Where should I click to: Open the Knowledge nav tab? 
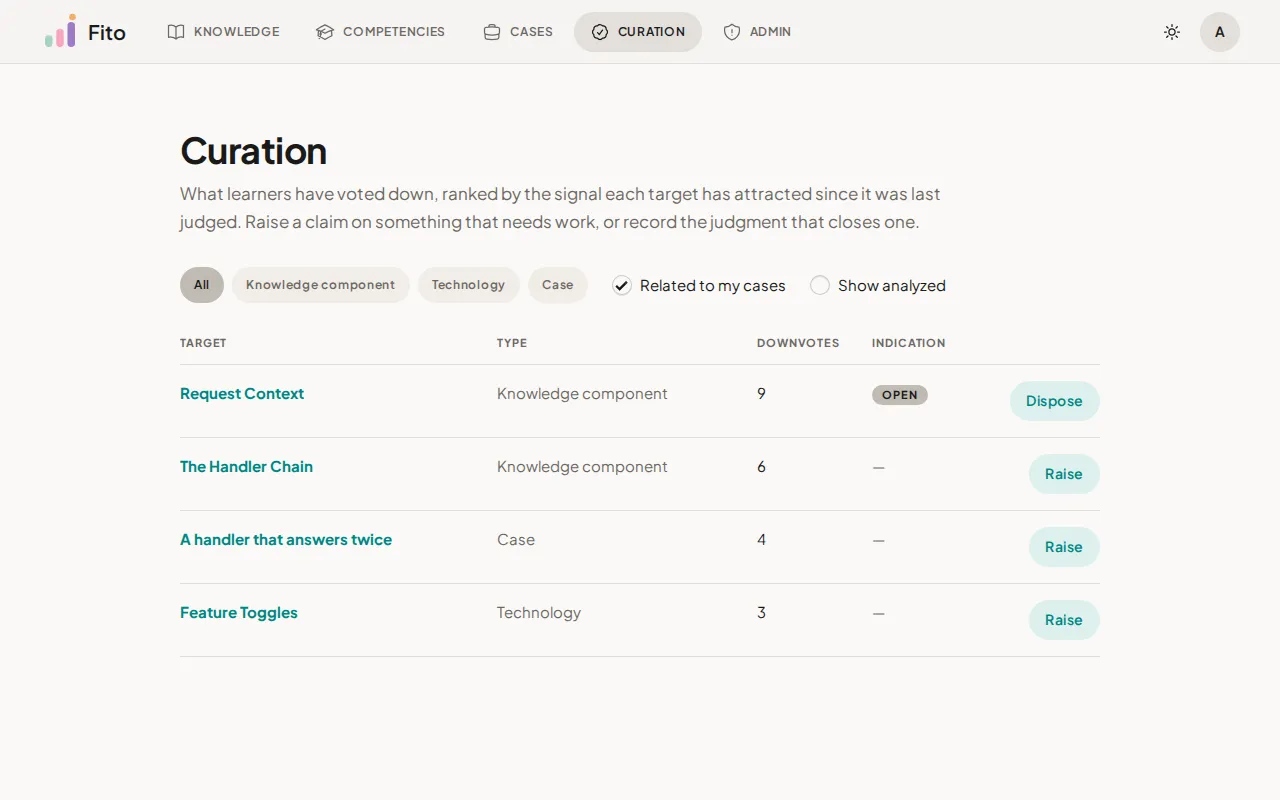click(x=224, y=32)
